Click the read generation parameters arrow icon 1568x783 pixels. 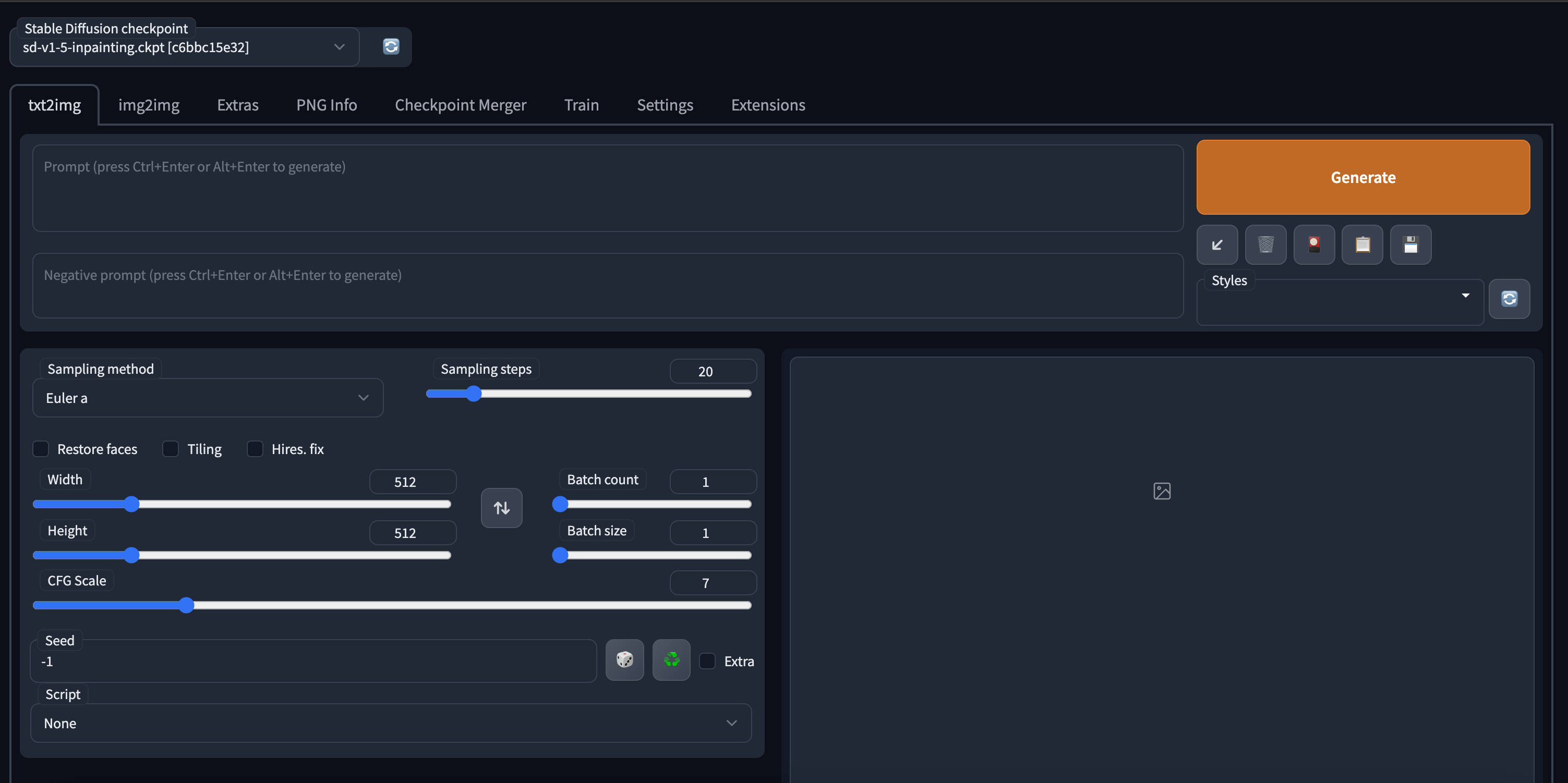1217,244
